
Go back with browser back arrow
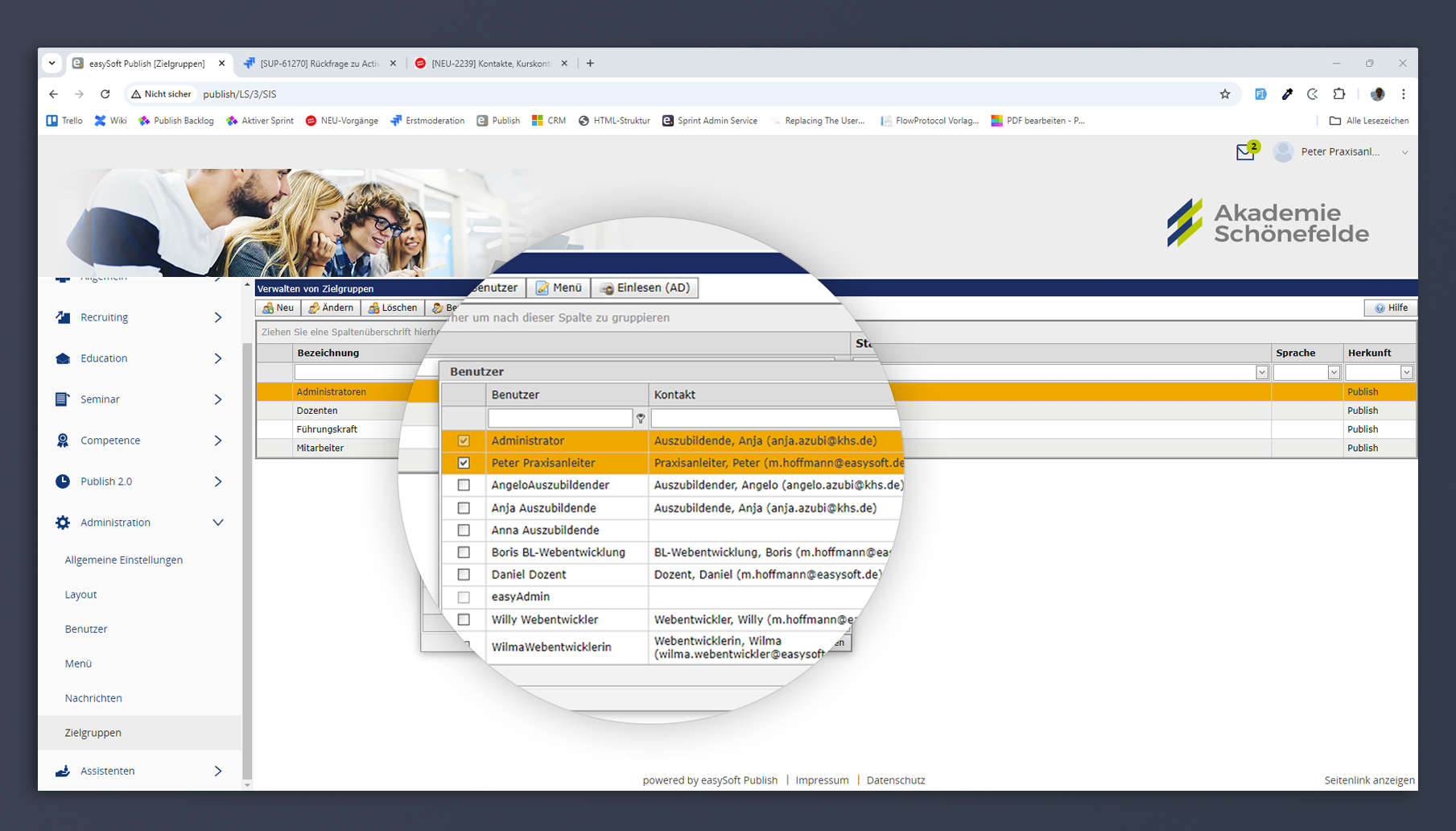tap(53, 94)
